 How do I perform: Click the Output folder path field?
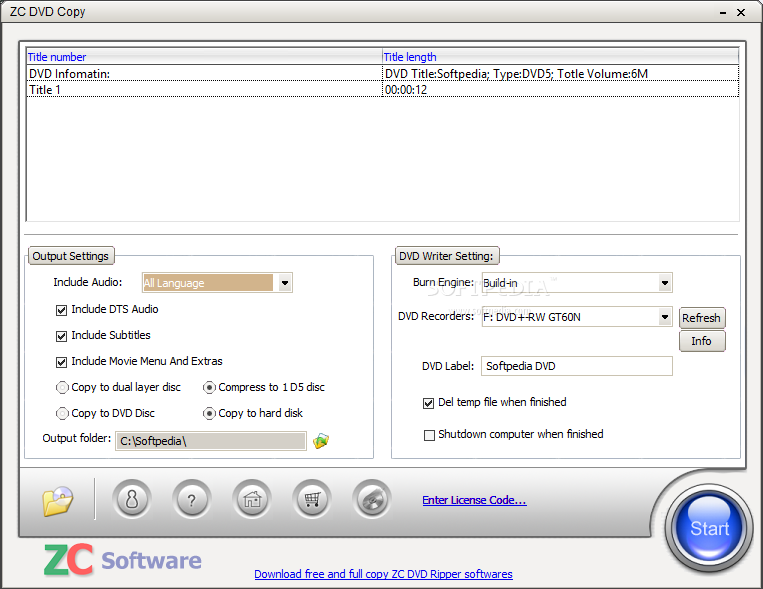point(211,441)
